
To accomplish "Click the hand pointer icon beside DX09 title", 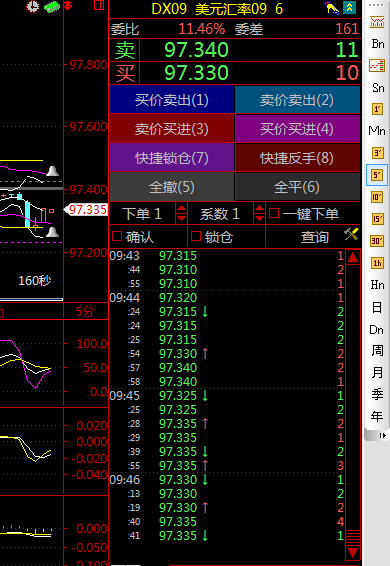I will [x=332, y=8].
